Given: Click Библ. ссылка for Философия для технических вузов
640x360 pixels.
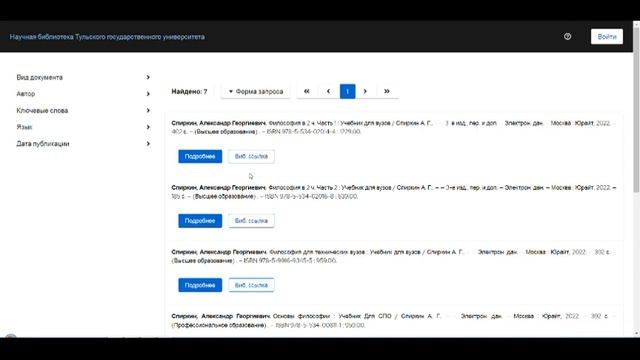Looking at the screenshot, I should click(251, 285).
